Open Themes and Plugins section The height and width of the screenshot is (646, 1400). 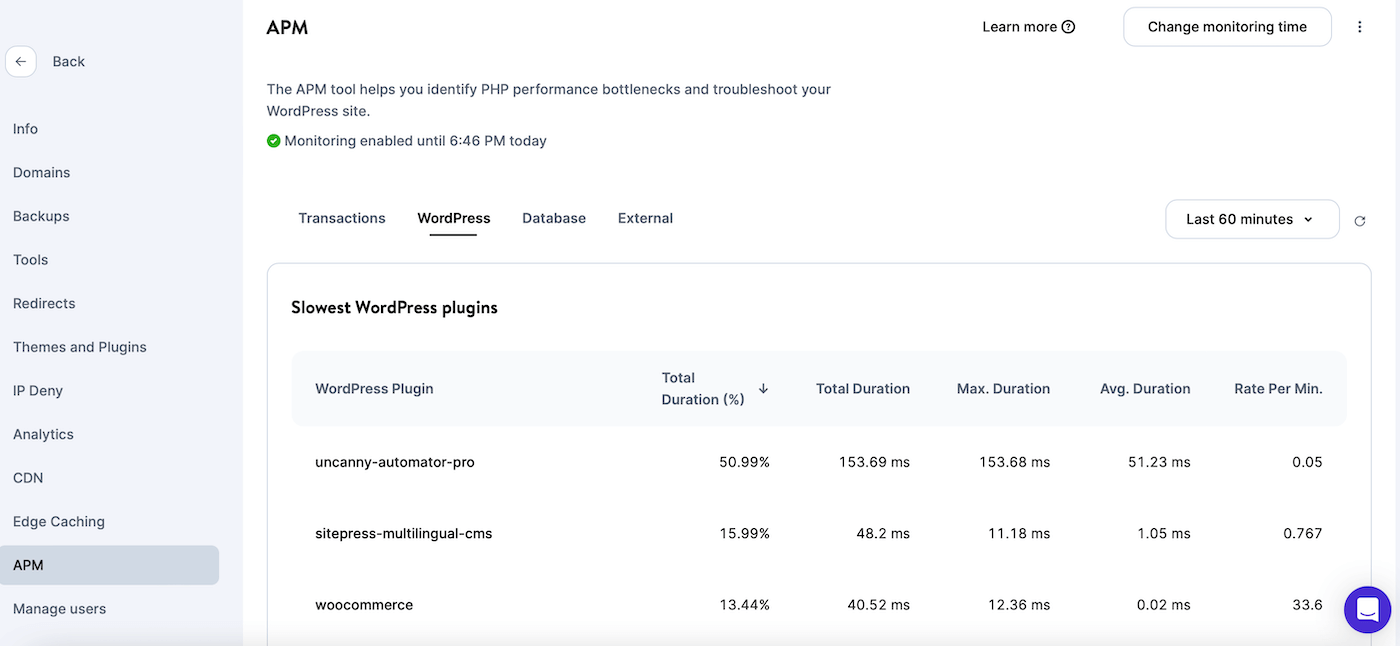tap(80, 347)
